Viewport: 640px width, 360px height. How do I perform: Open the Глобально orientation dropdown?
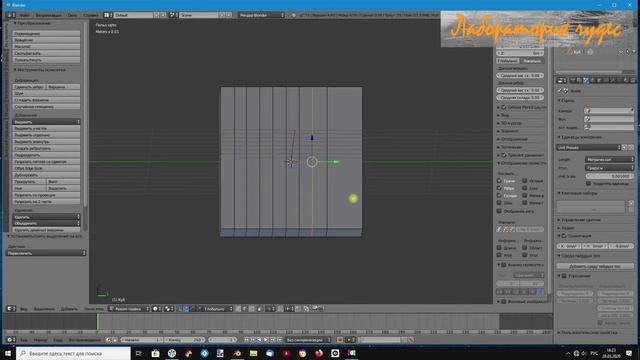click(216, 309)
